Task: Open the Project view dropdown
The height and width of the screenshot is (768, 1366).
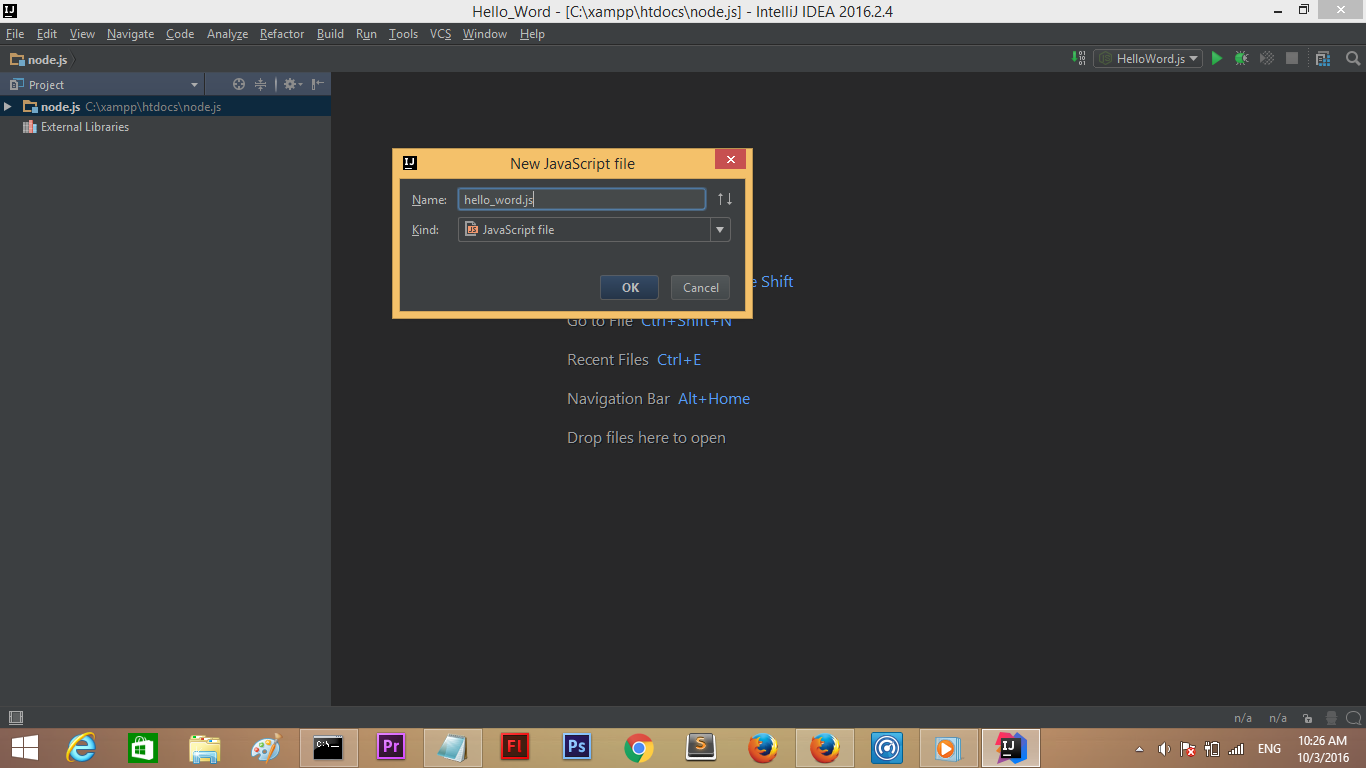Action: click(x=195, y=84)
